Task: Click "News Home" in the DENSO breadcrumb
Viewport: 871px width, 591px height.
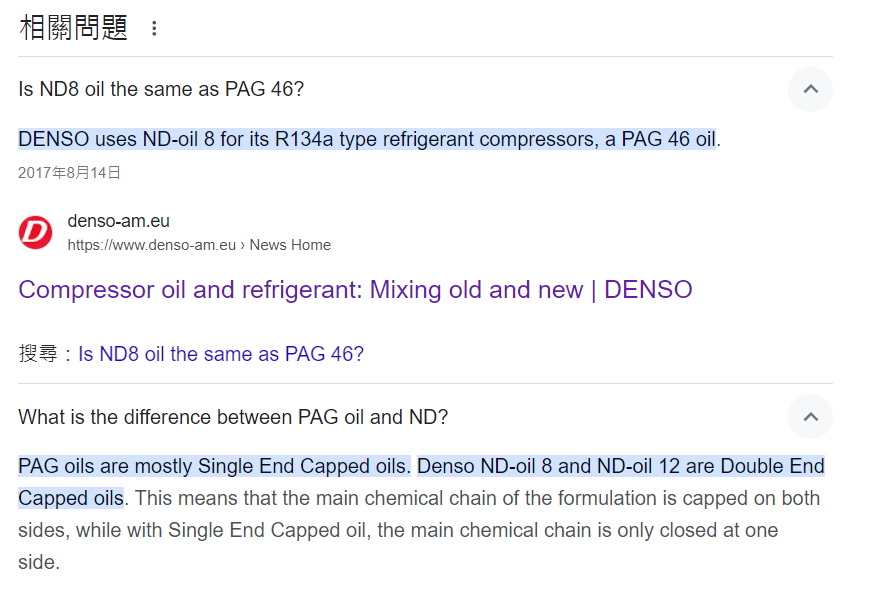Action: click(x=290, y=245)
